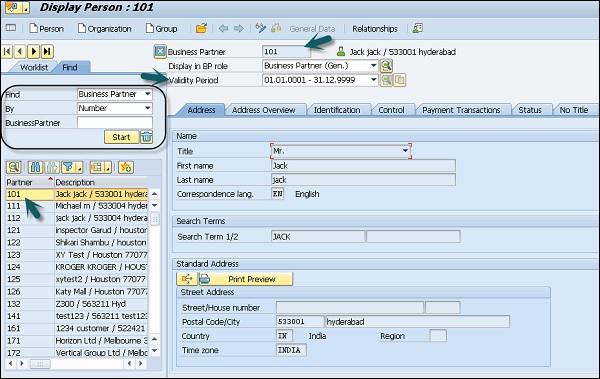Click the Description column header
The image size is (600, 379).
click(101, 182)
